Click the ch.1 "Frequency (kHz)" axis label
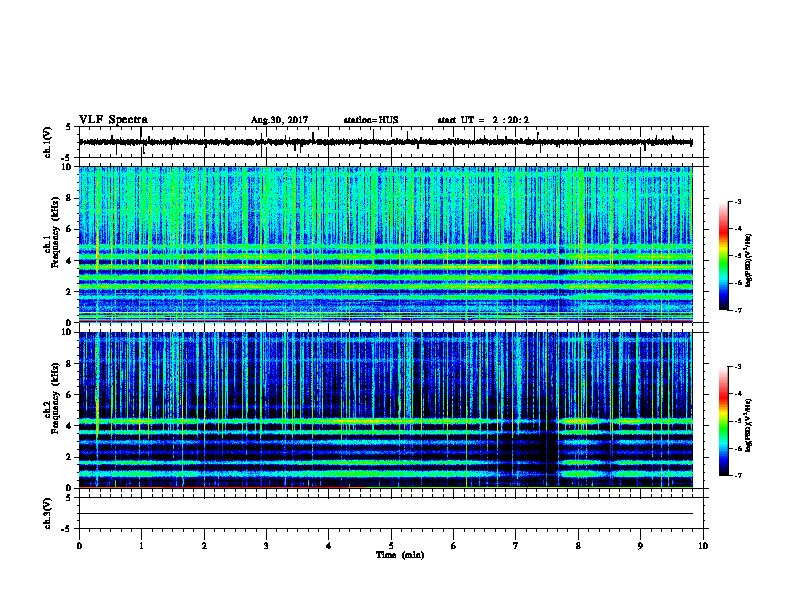Image resolution: width=792 pixels, height=612 pixels. 55,233
